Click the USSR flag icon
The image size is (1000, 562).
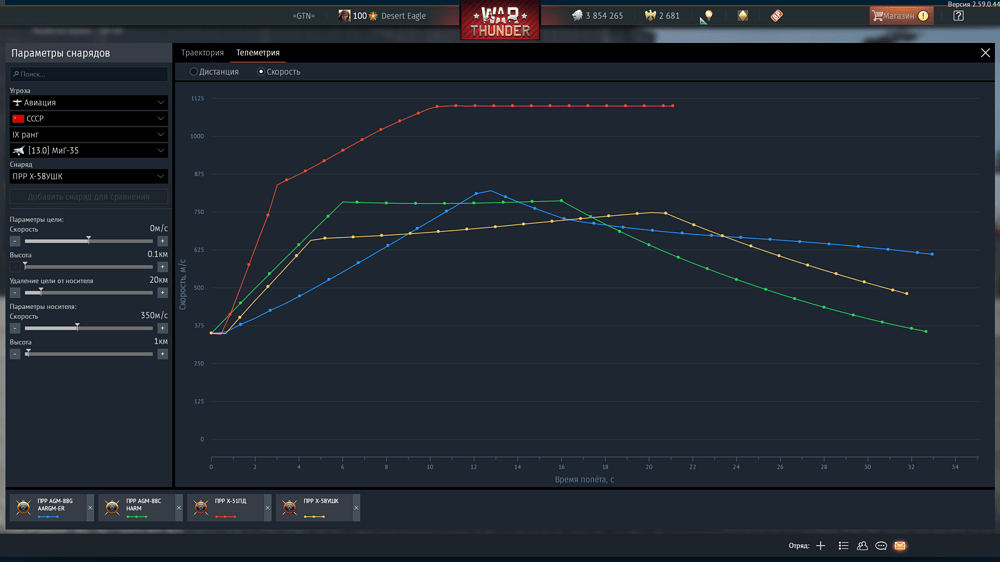pos(18,119)
